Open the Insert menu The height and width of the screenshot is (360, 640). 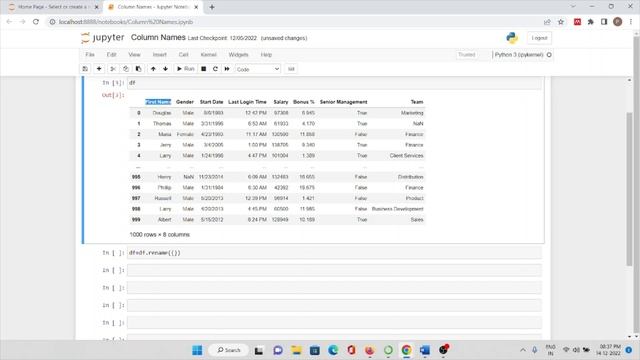click(x=160, y=55)
